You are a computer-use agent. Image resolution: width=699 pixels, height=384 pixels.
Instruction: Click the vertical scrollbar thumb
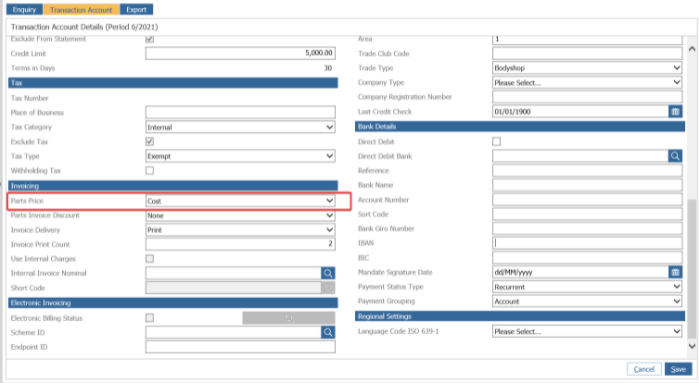691,268
